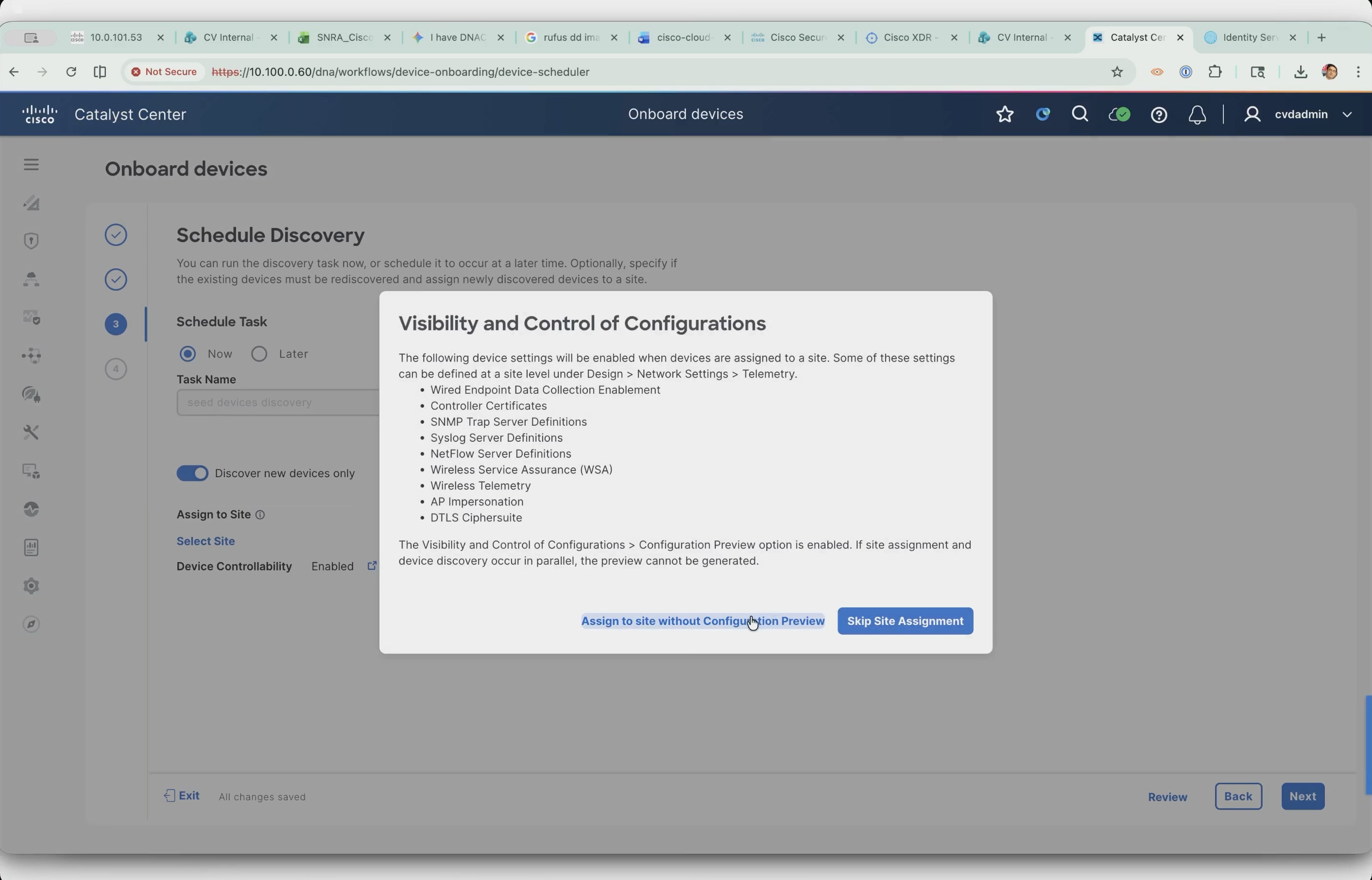Switch to the Identity Services tab
The height and width of the screenshot is (880, 1372).
1251,37
